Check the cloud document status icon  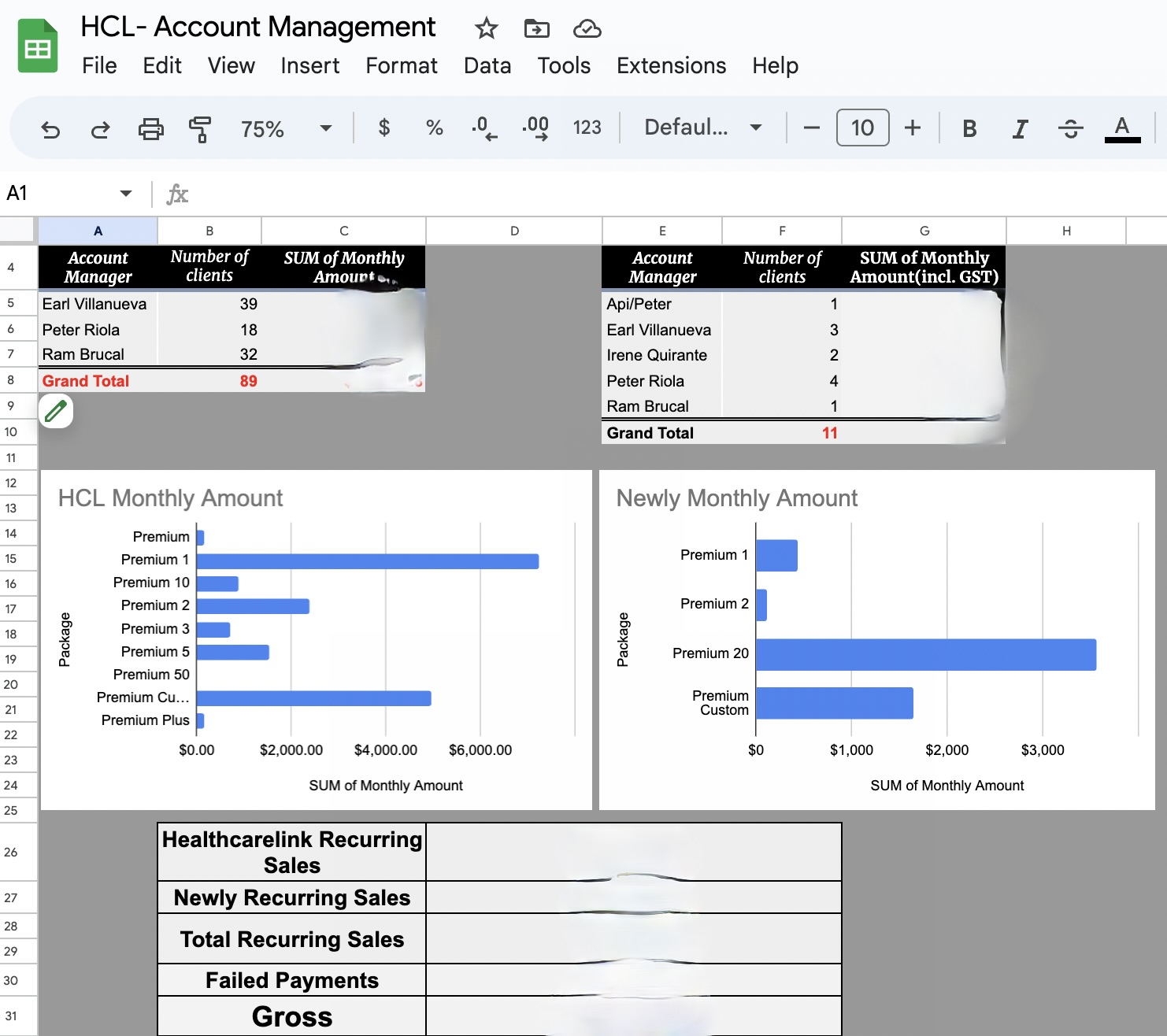coord(587,29)
